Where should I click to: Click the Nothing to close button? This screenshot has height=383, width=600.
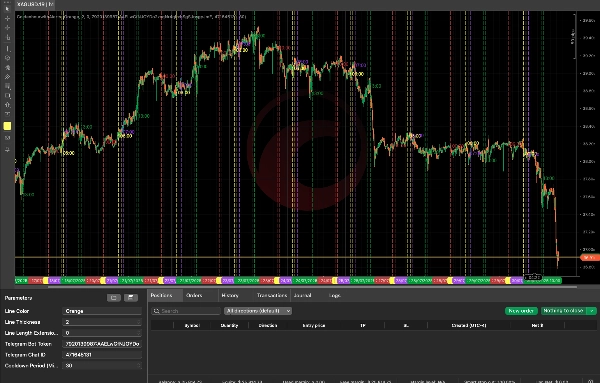(x=564, y=311)
